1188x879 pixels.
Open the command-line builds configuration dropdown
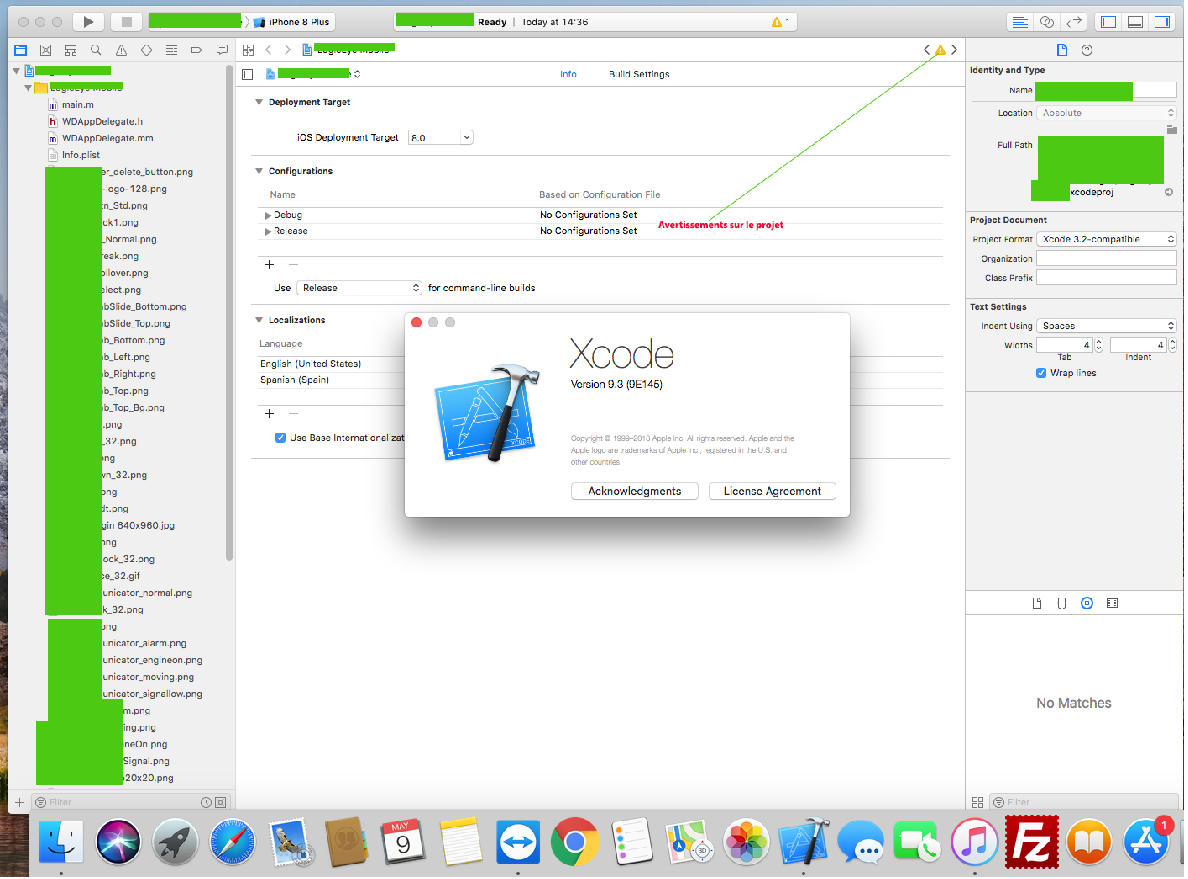click(x=358, y=288)
